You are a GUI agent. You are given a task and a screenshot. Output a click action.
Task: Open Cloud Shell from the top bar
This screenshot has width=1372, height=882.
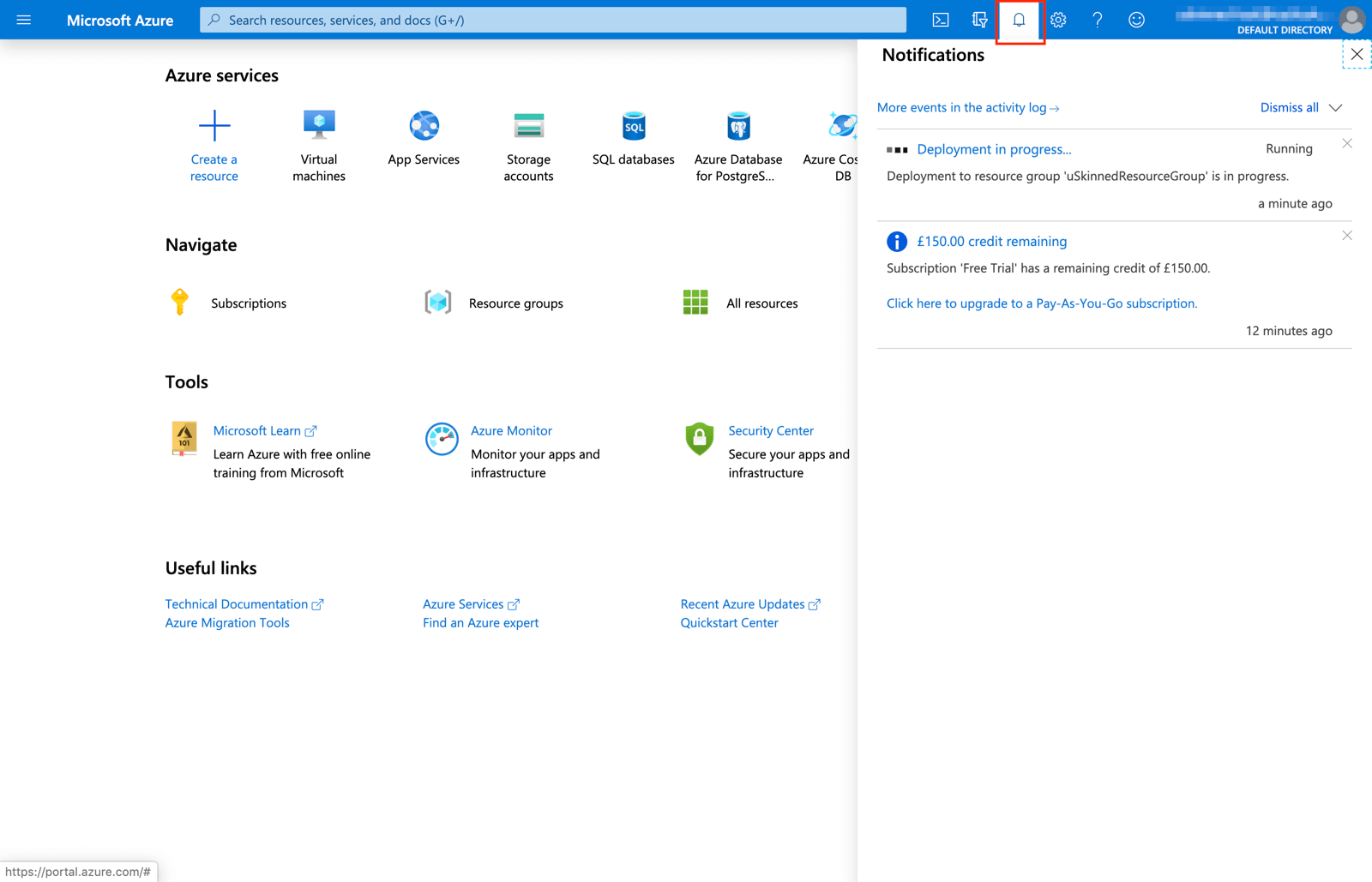pos(941,20)
